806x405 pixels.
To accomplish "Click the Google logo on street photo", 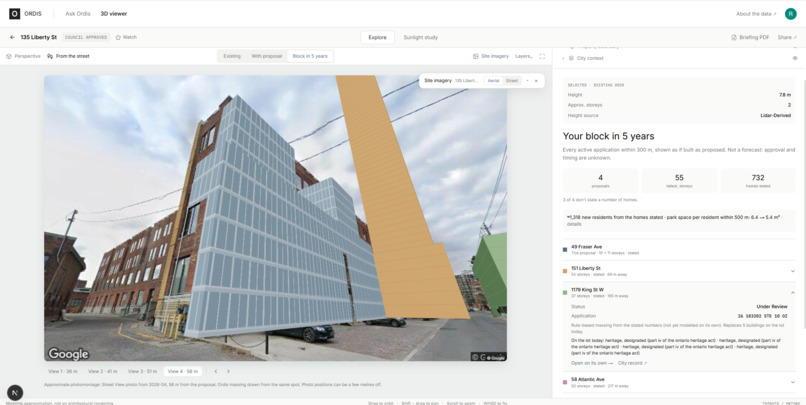I will pyautogui.click(x=68, y=354).
